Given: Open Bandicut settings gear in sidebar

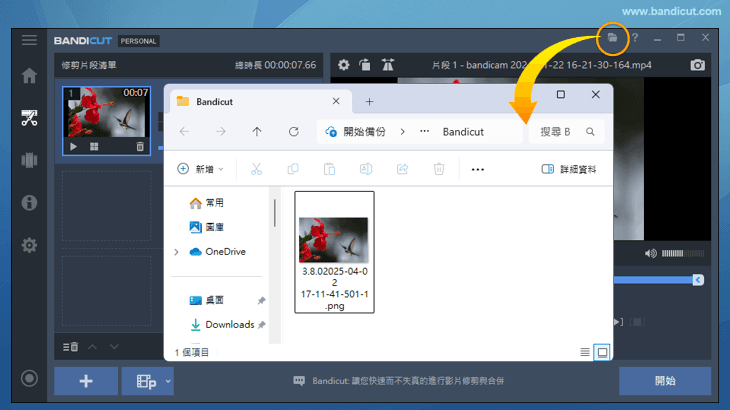Looking at the screenshot, I should pyautogui.click(x=29, y=245).
